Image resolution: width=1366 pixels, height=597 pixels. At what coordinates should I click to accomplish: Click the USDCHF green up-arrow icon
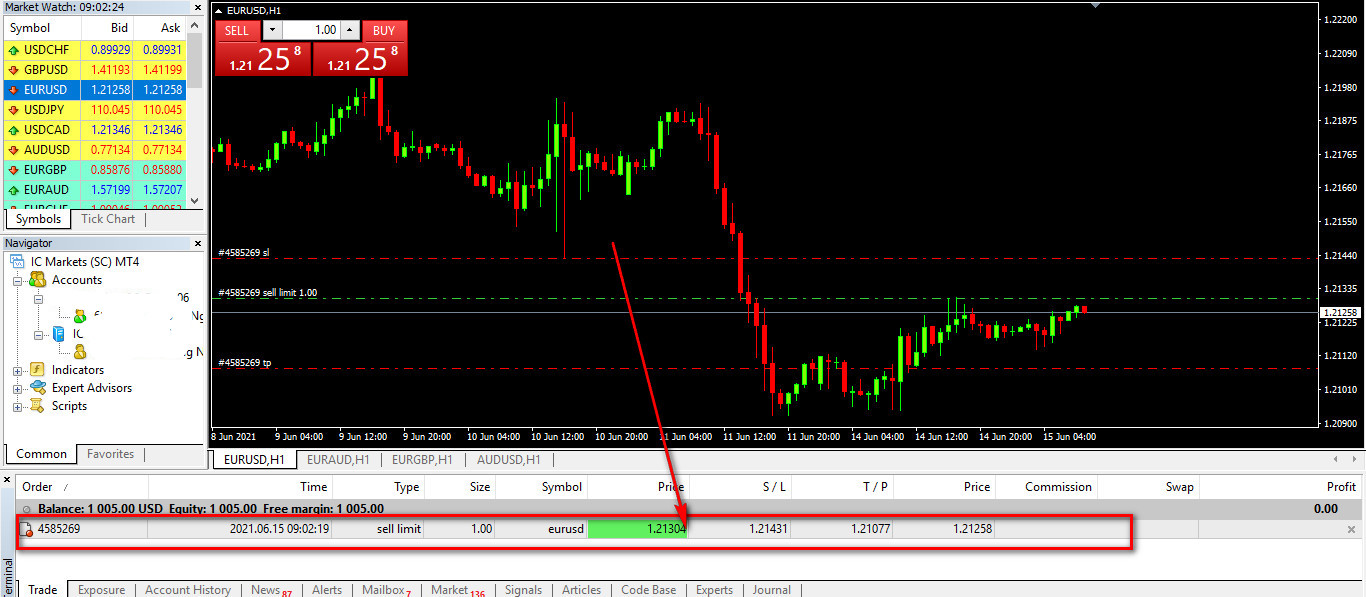pos(13,49)
